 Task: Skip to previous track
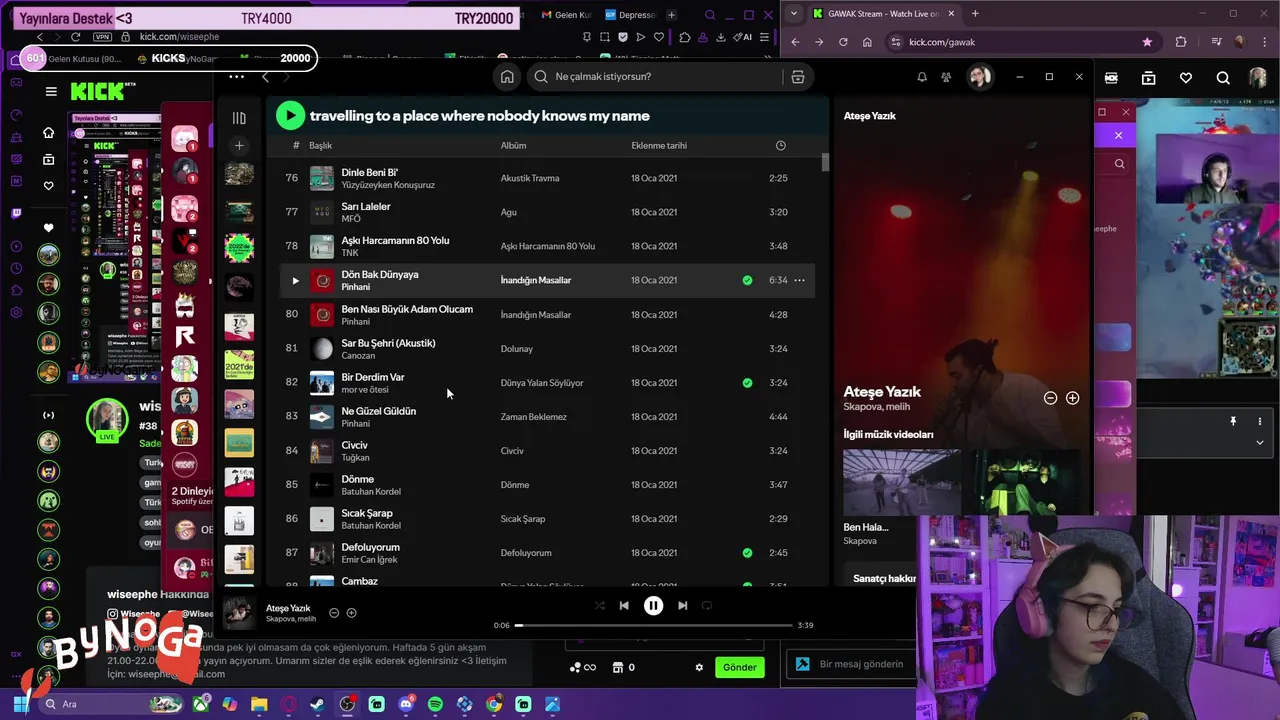click(x=624, y=605)
